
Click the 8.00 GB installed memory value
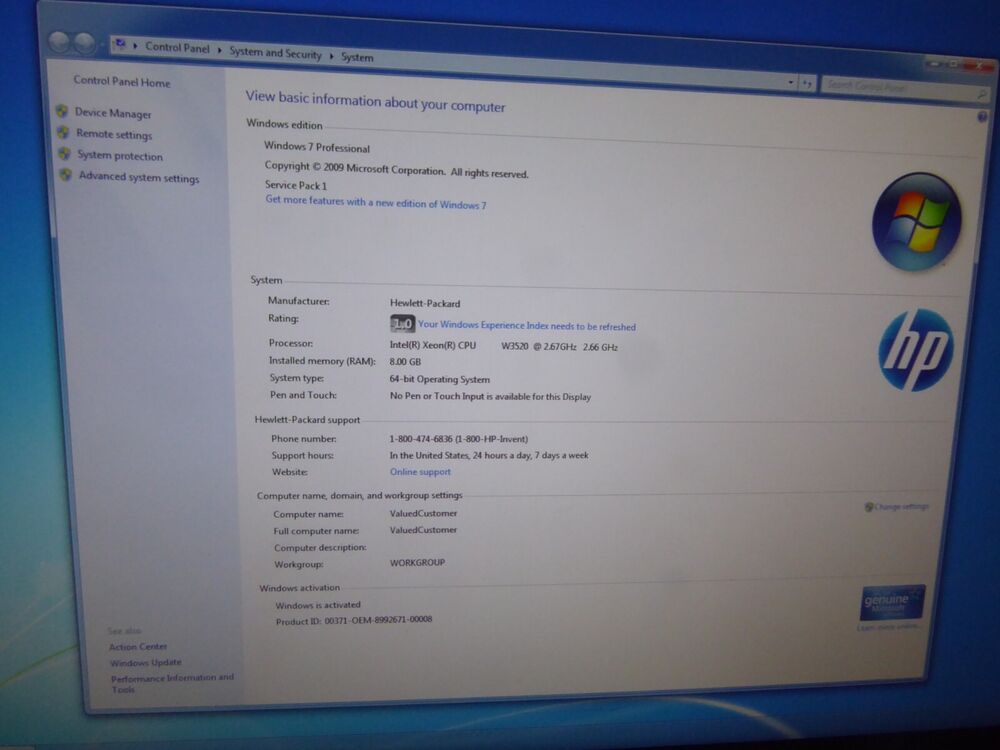[x=405, y=362]
